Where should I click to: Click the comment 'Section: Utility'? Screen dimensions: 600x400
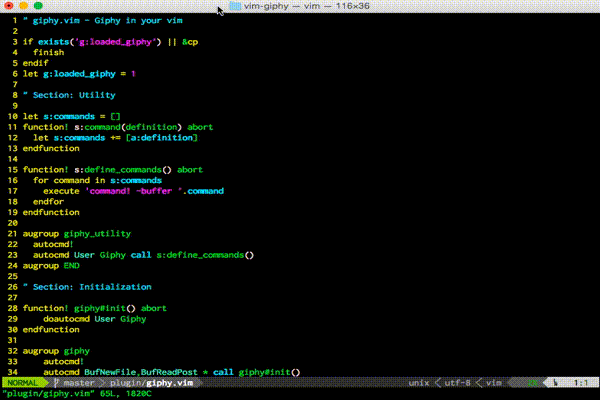click(74, 95)
